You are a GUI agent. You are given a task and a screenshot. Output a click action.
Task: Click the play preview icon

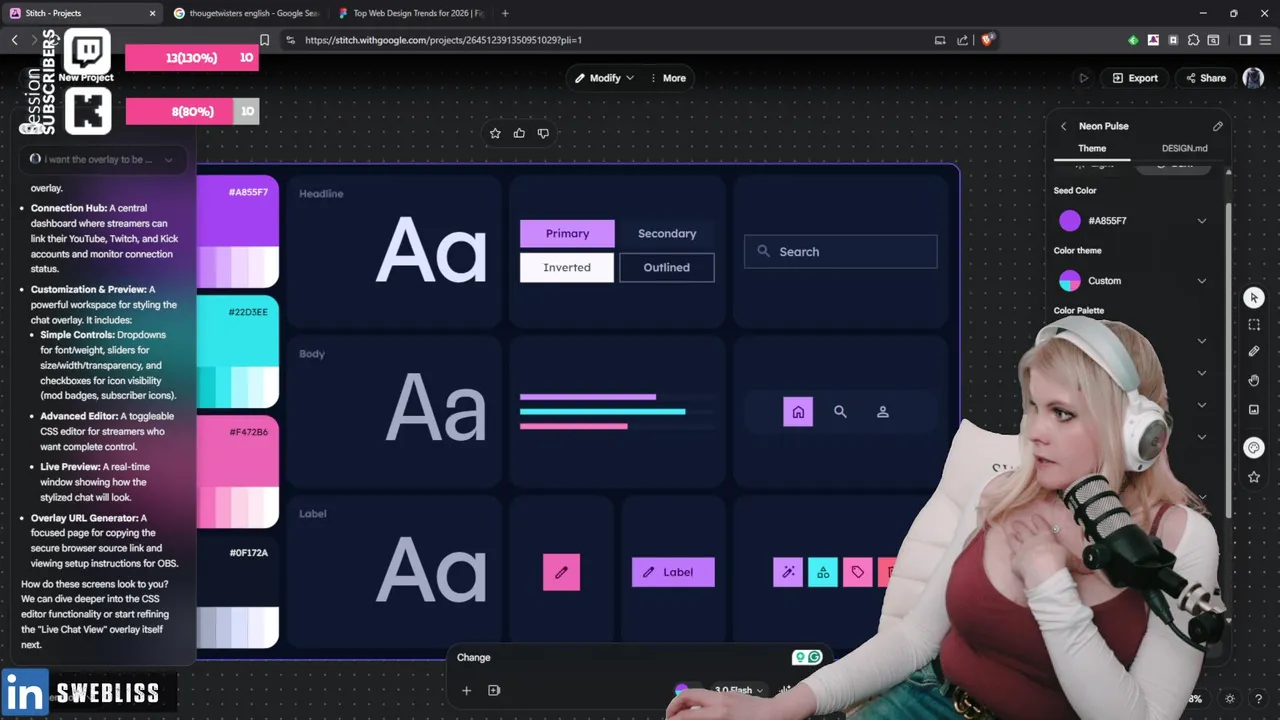pyautogui.click(x=1083, y=78)
